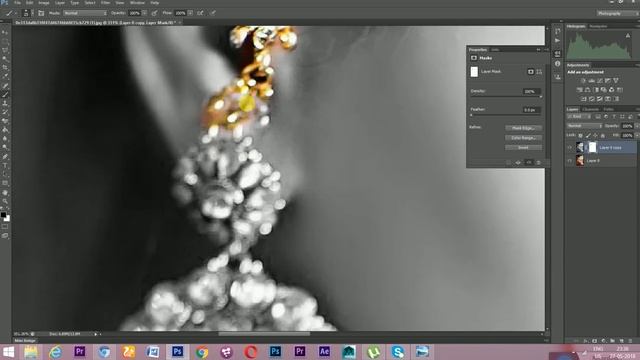
Task: Add a Curves adjustment
Action: 600,81
